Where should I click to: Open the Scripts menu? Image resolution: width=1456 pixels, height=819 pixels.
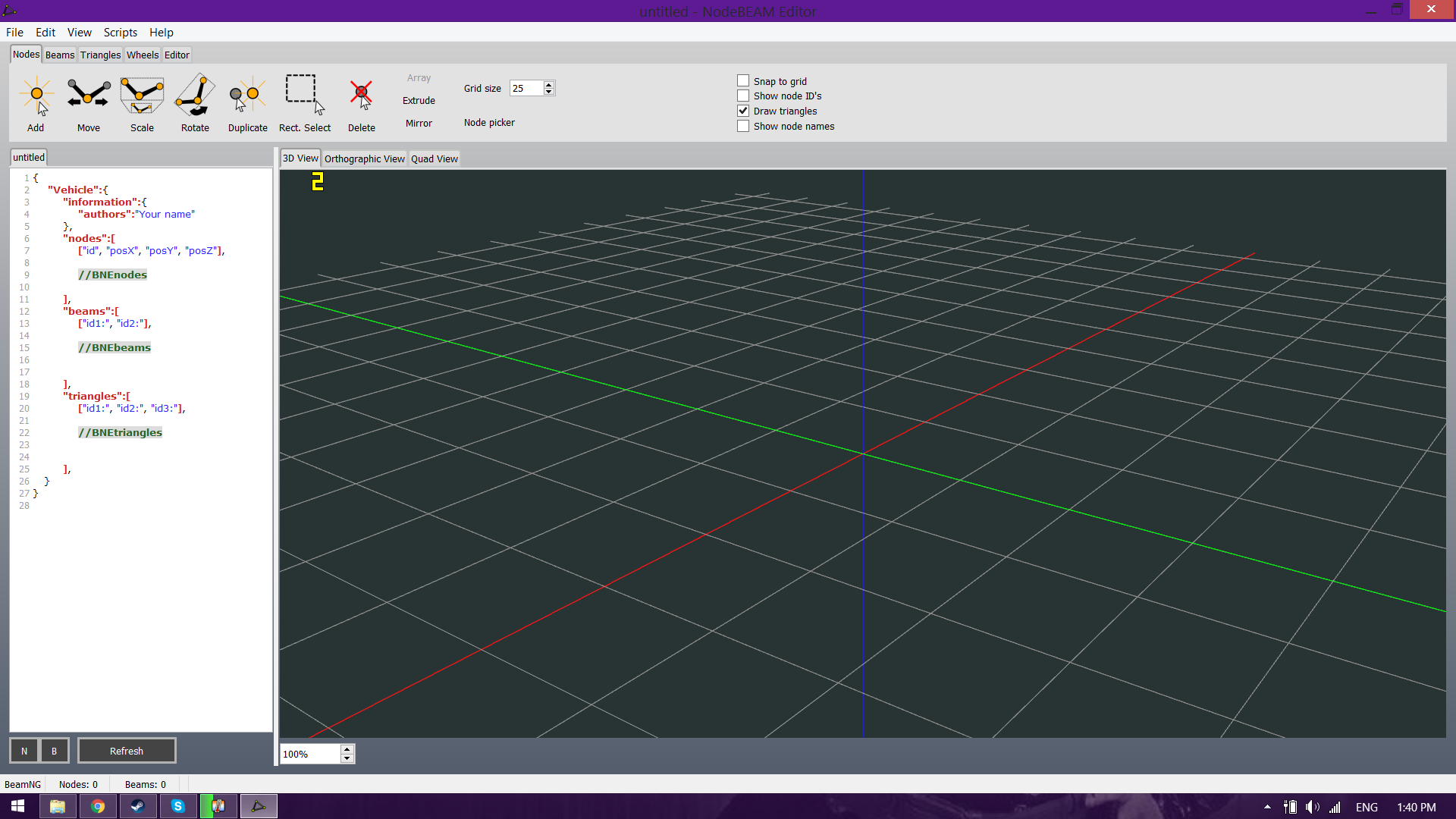[x=120, y=33]
